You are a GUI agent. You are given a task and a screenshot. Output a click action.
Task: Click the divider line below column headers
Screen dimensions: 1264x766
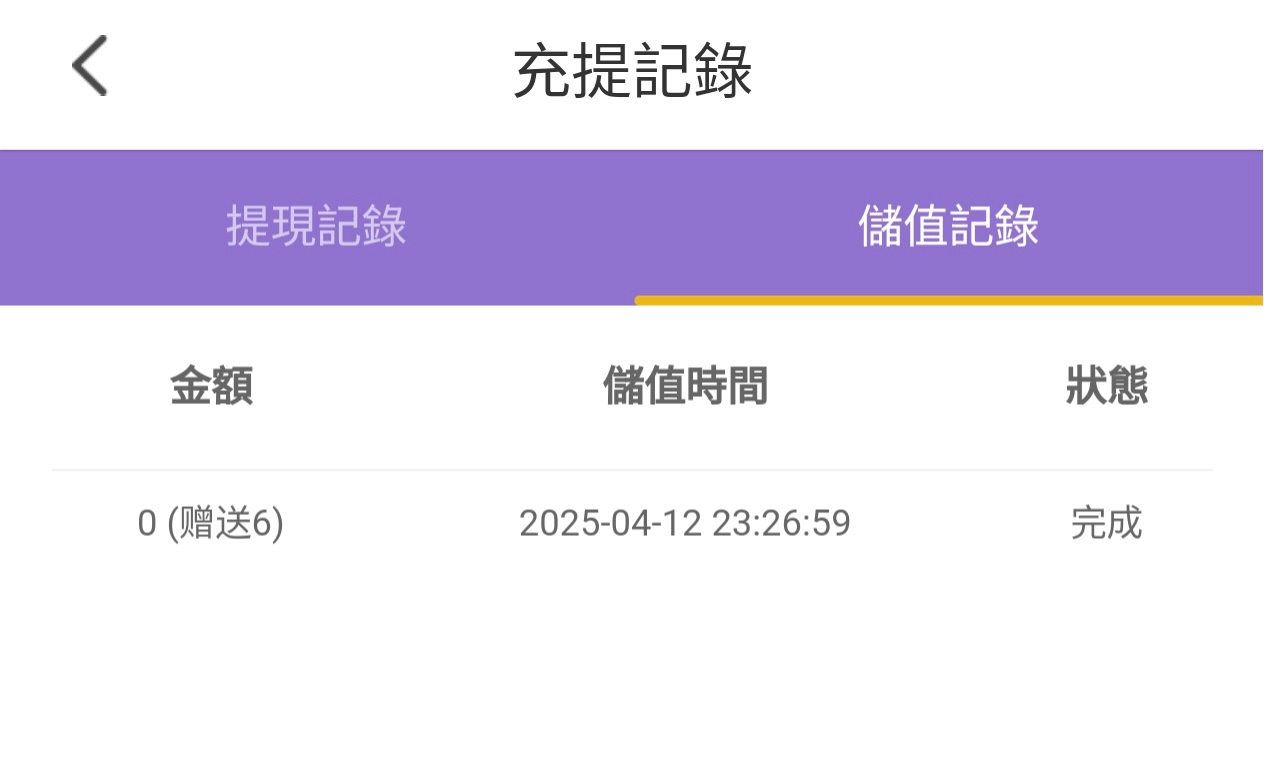(x=632, y=470)
